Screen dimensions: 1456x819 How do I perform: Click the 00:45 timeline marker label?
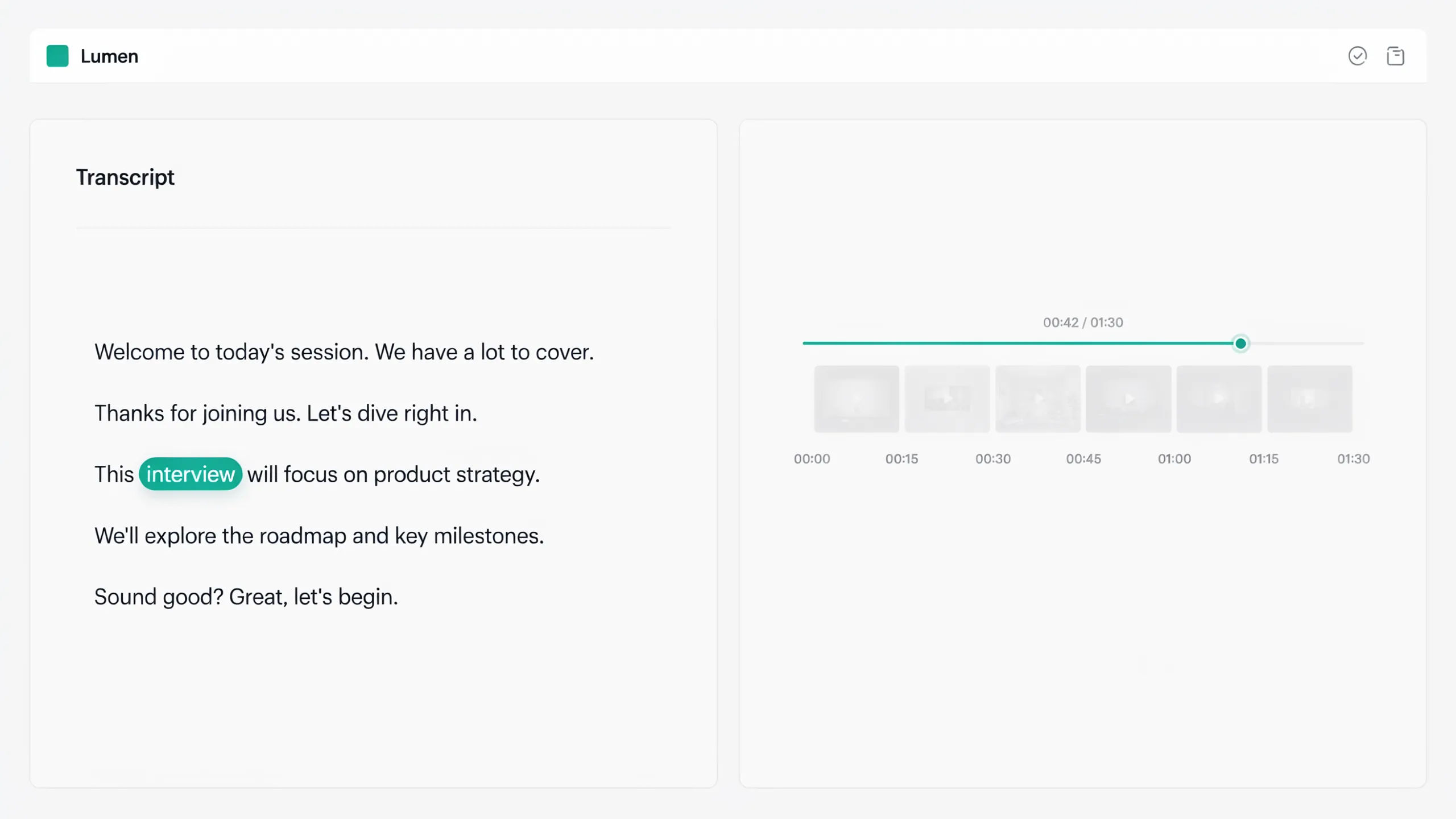click(x=1083, y=459)
